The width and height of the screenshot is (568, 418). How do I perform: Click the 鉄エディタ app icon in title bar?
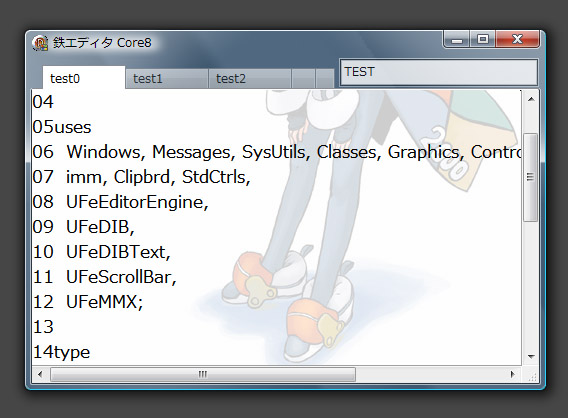pos(40,43)
